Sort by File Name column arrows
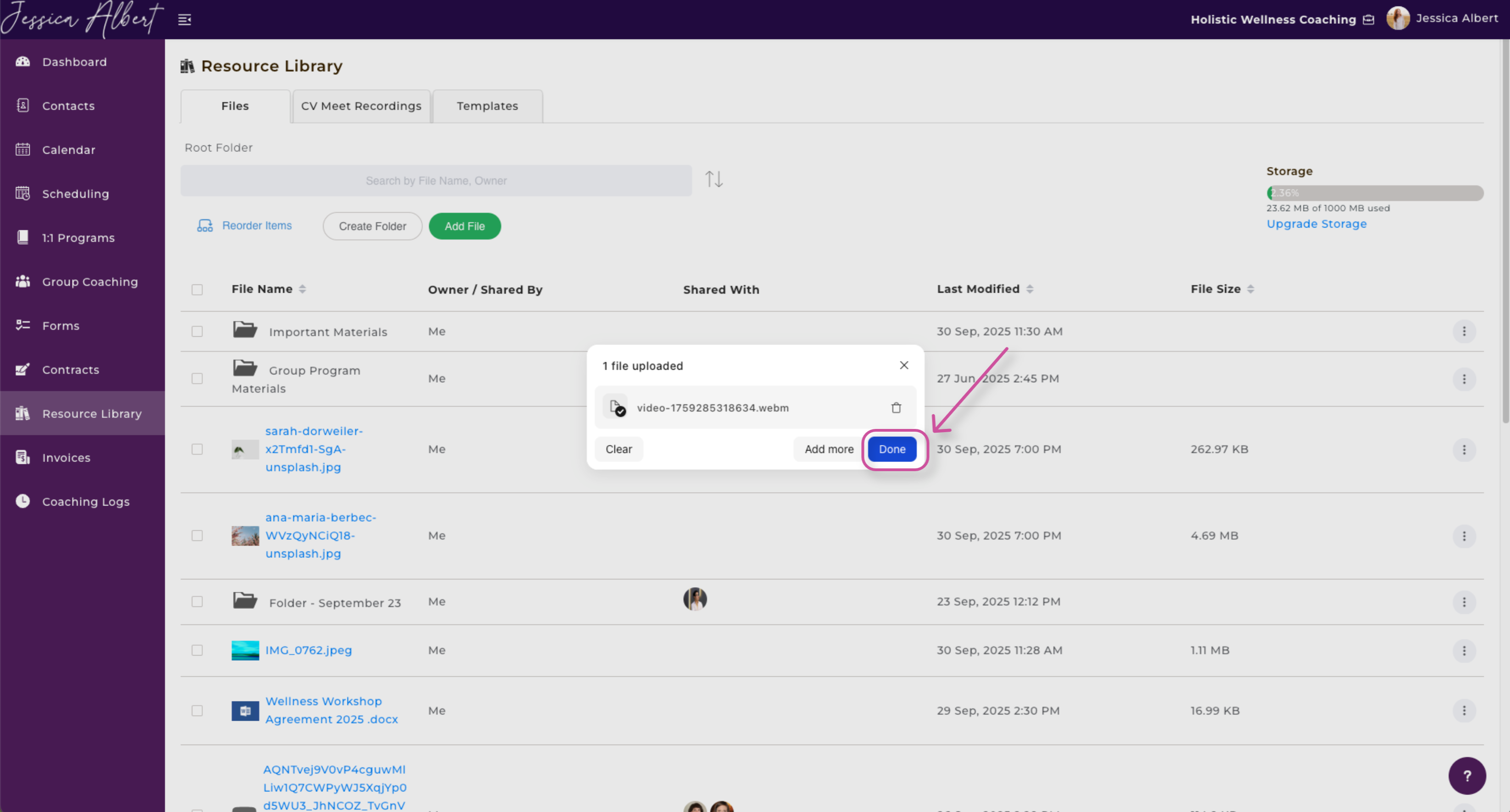Image resolution: width=1510 pixels, height=812 pixels. pos(302,289)
